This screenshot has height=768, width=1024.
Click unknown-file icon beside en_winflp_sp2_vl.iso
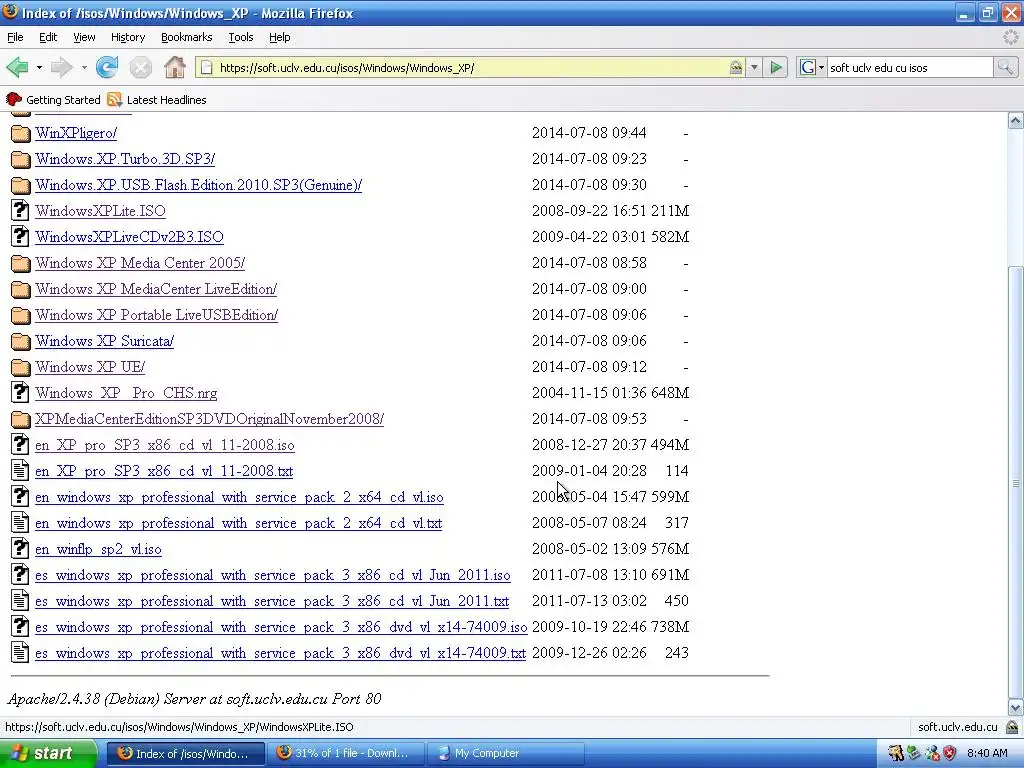click(20, 549)
